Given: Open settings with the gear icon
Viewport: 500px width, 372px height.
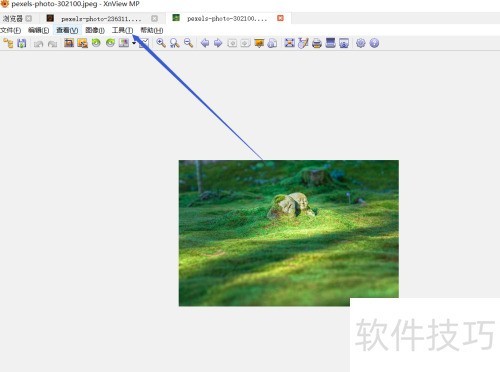Looking at the screenshot, I should [361, 43].
